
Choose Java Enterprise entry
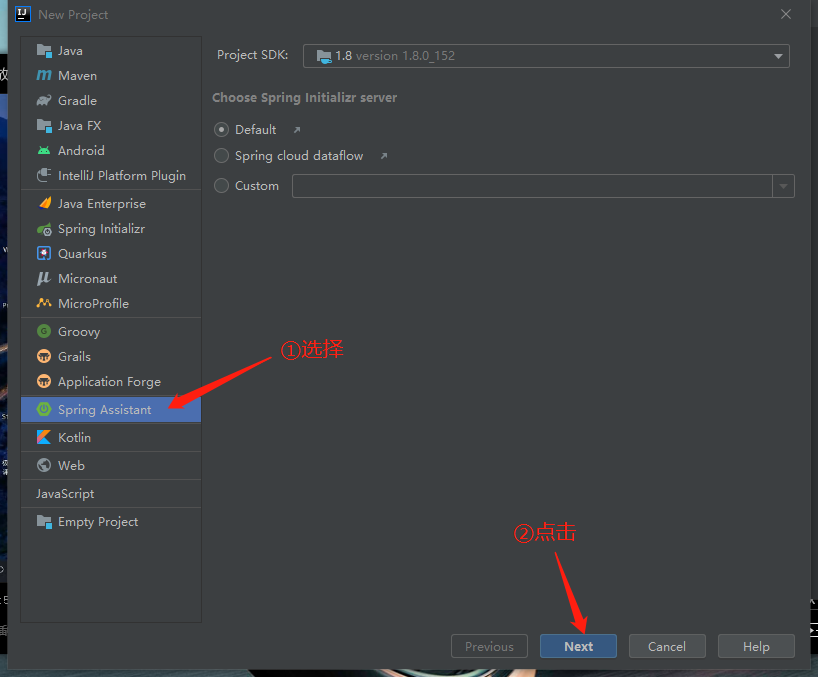111,204
